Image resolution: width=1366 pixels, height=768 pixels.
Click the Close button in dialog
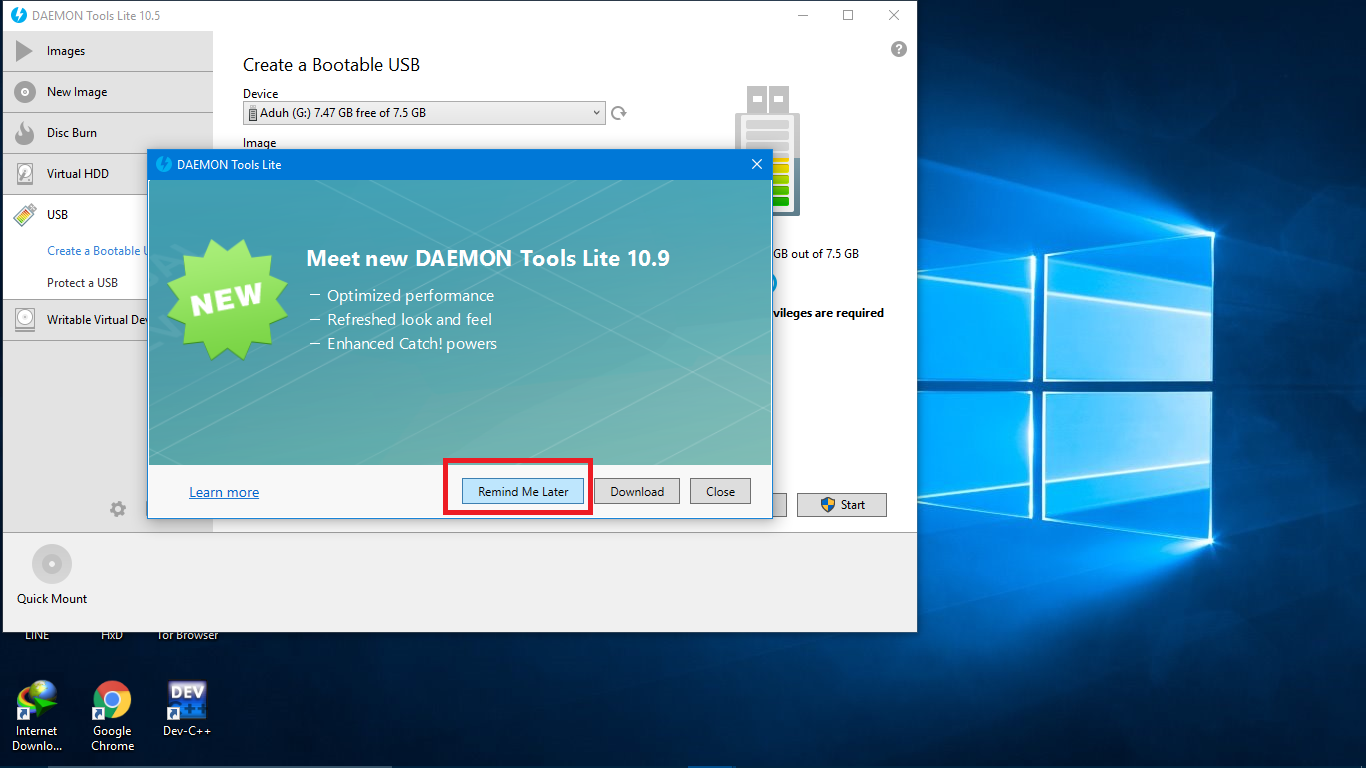pyautogui.click(x=720, y=491)
